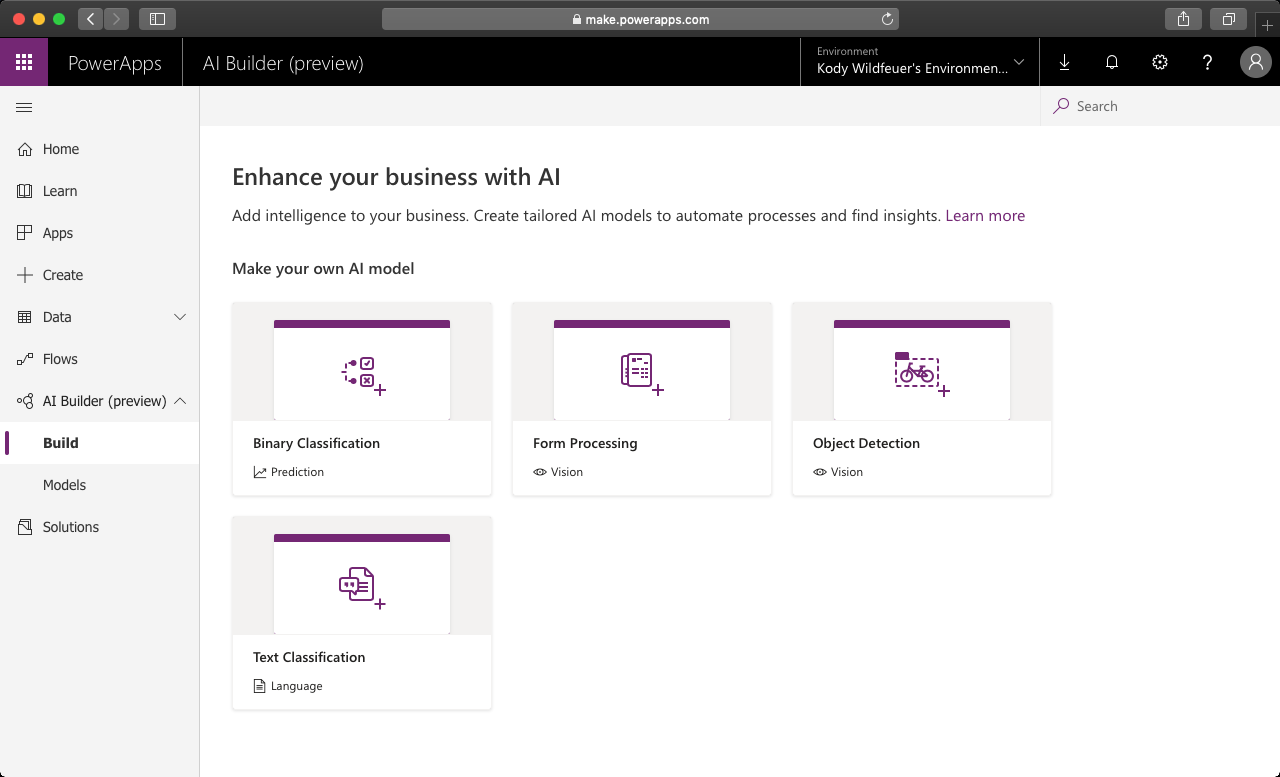
Task: Open the user profile avatar
Action: point(1255,61)
